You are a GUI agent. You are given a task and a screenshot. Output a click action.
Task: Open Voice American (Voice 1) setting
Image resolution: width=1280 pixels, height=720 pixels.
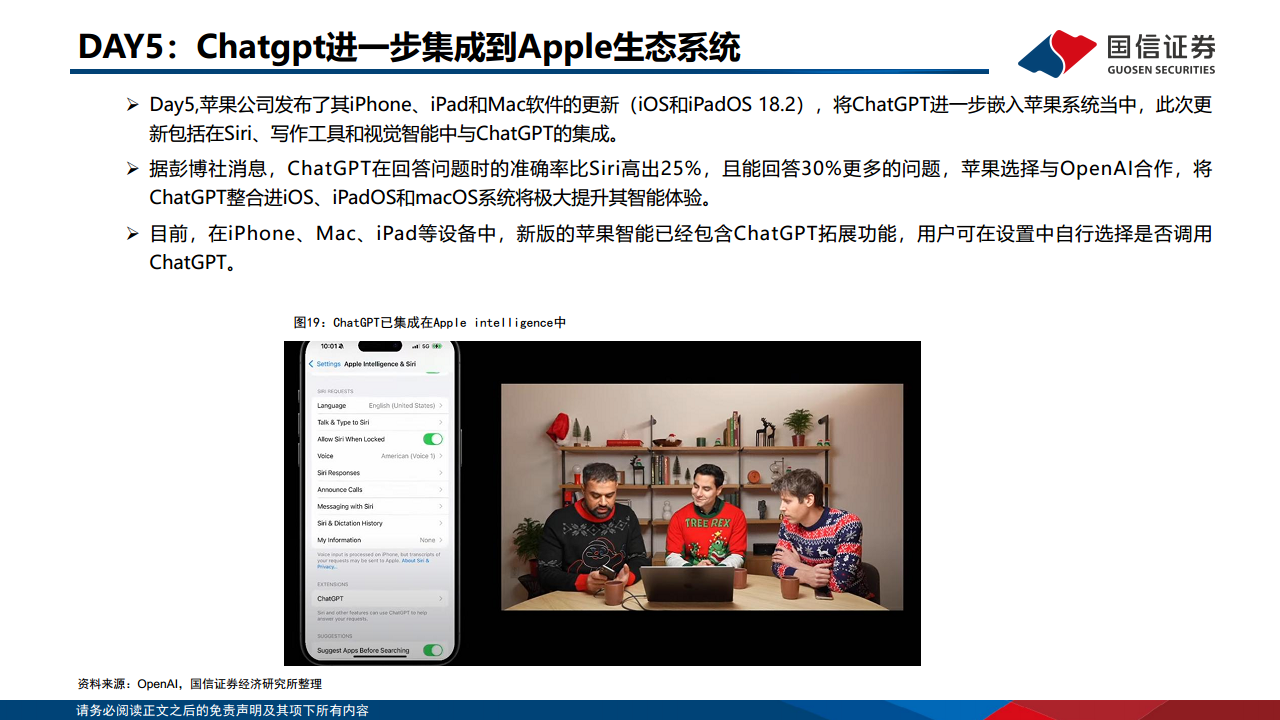click(379, 456)
